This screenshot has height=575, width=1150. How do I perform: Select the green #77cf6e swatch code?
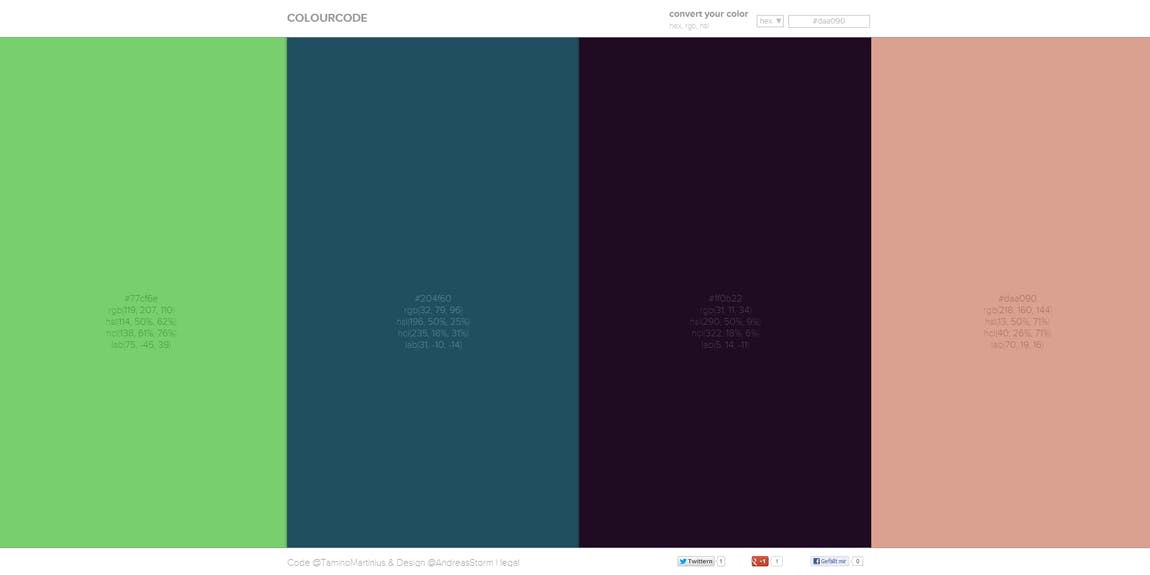point(141,299)
